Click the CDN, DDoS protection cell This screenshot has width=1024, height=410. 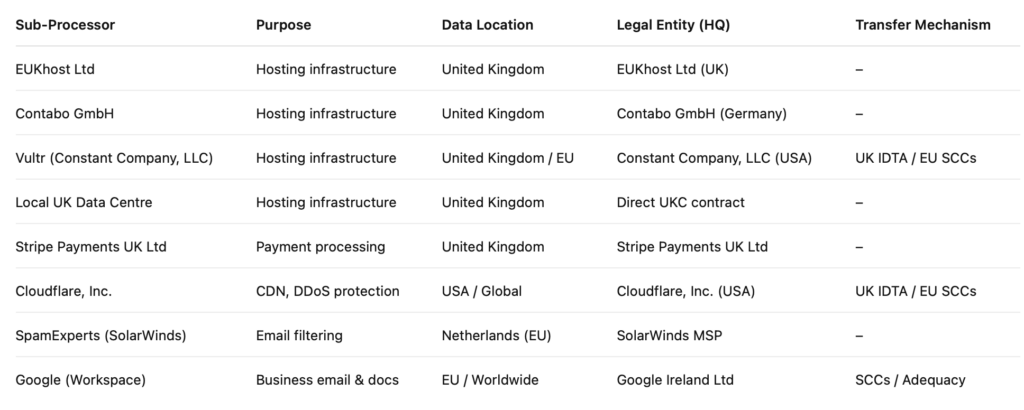click(x=327, y=291)
